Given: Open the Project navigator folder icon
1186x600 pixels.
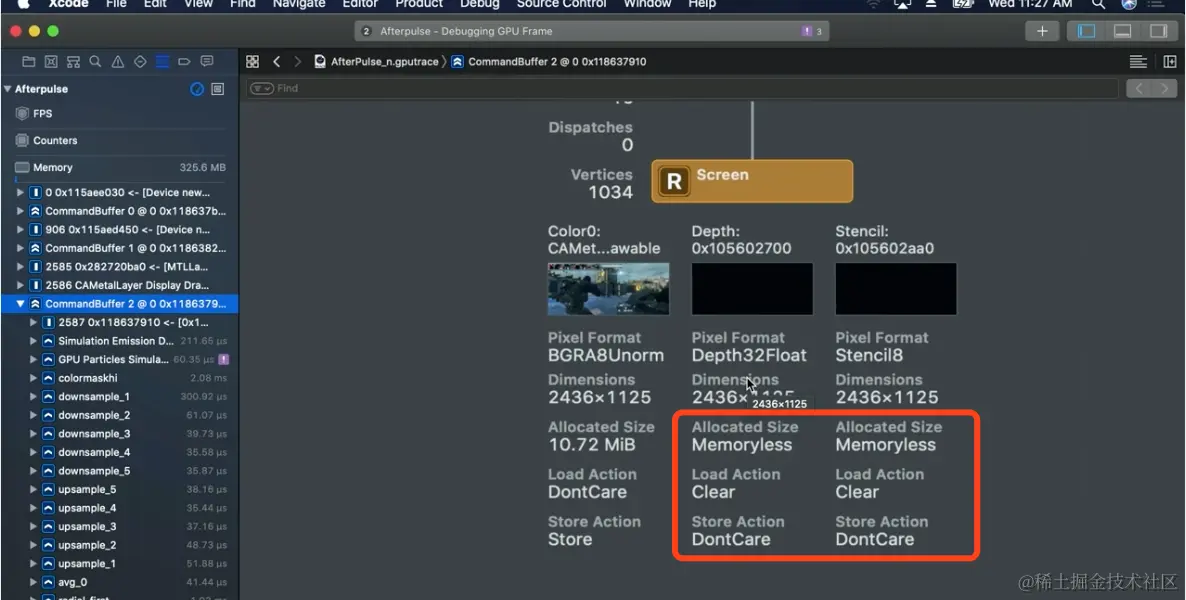Looking at the screenshot, I should coord(29,62).
